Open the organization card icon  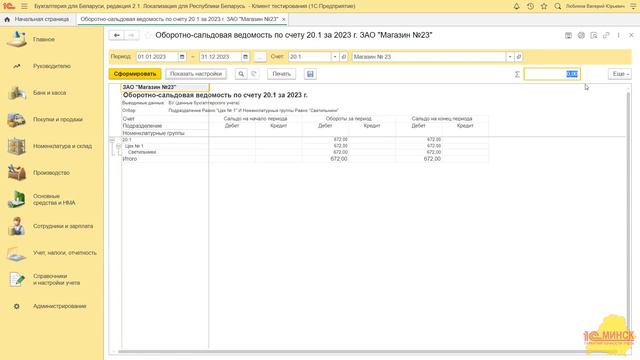(519, 57)
